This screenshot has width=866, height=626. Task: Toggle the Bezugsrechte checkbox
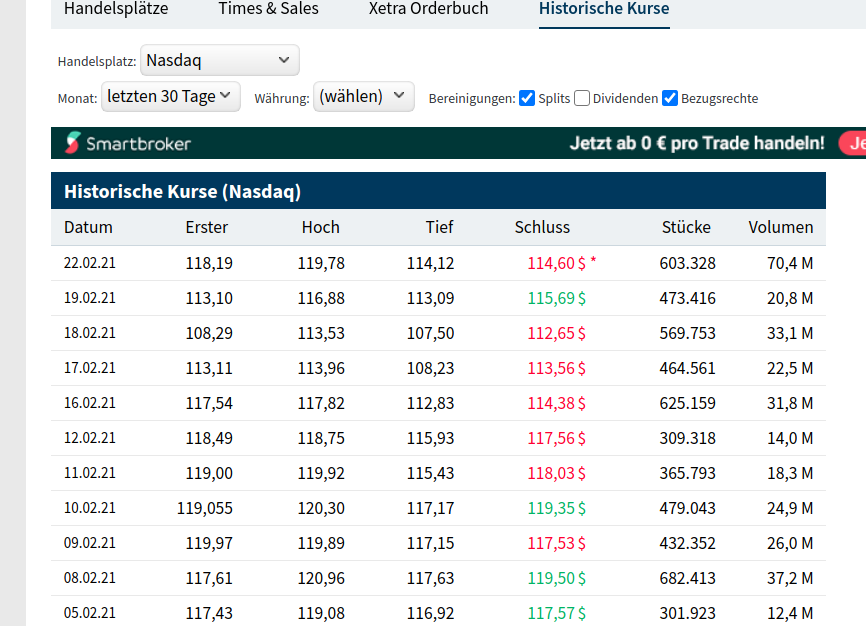tap(670, 98)
